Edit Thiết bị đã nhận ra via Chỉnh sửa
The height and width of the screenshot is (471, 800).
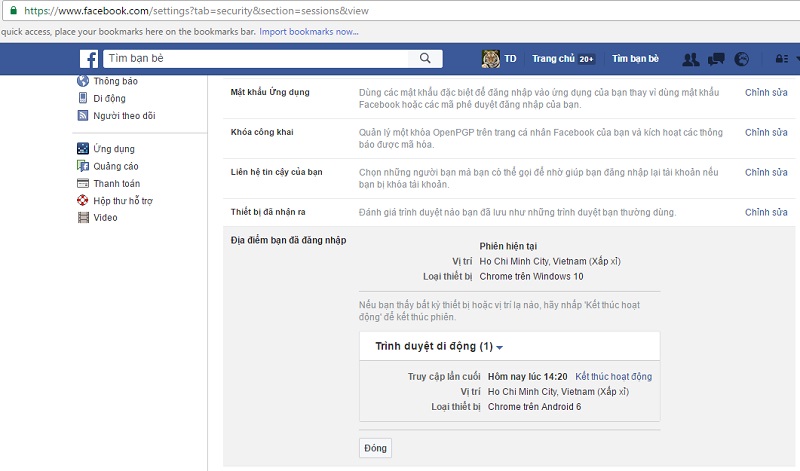point(766,212)
